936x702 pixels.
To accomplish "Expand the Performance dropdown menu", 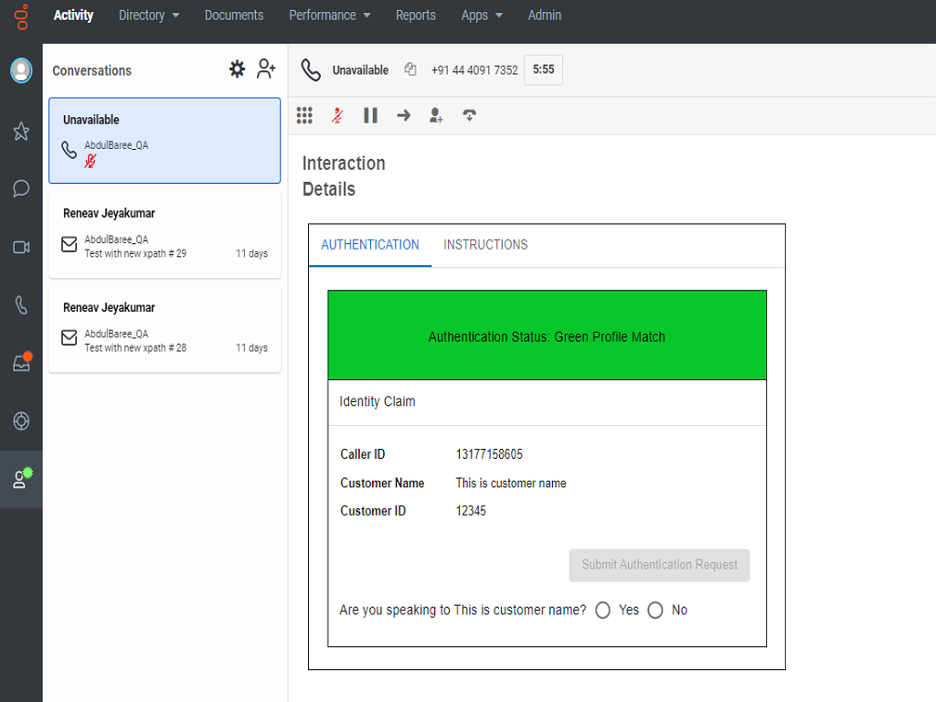I will coord(329,15).
